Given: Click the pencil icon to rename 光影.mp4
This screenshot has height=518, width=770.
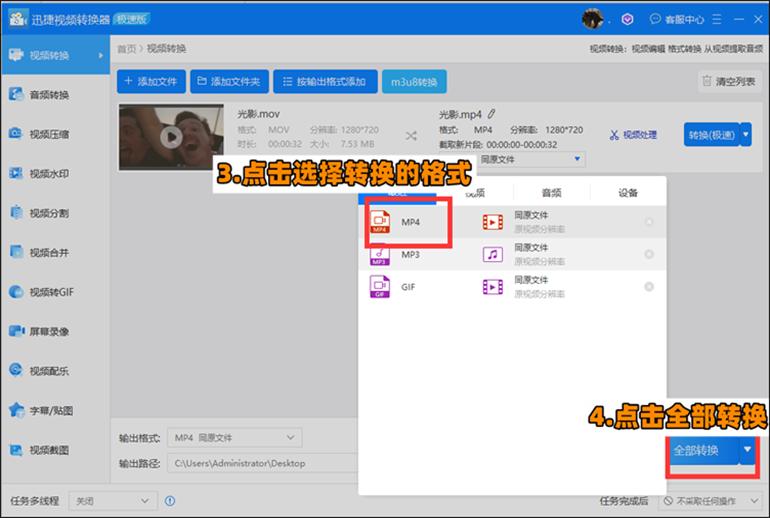Looking at the screenshot, I should 492,114.
